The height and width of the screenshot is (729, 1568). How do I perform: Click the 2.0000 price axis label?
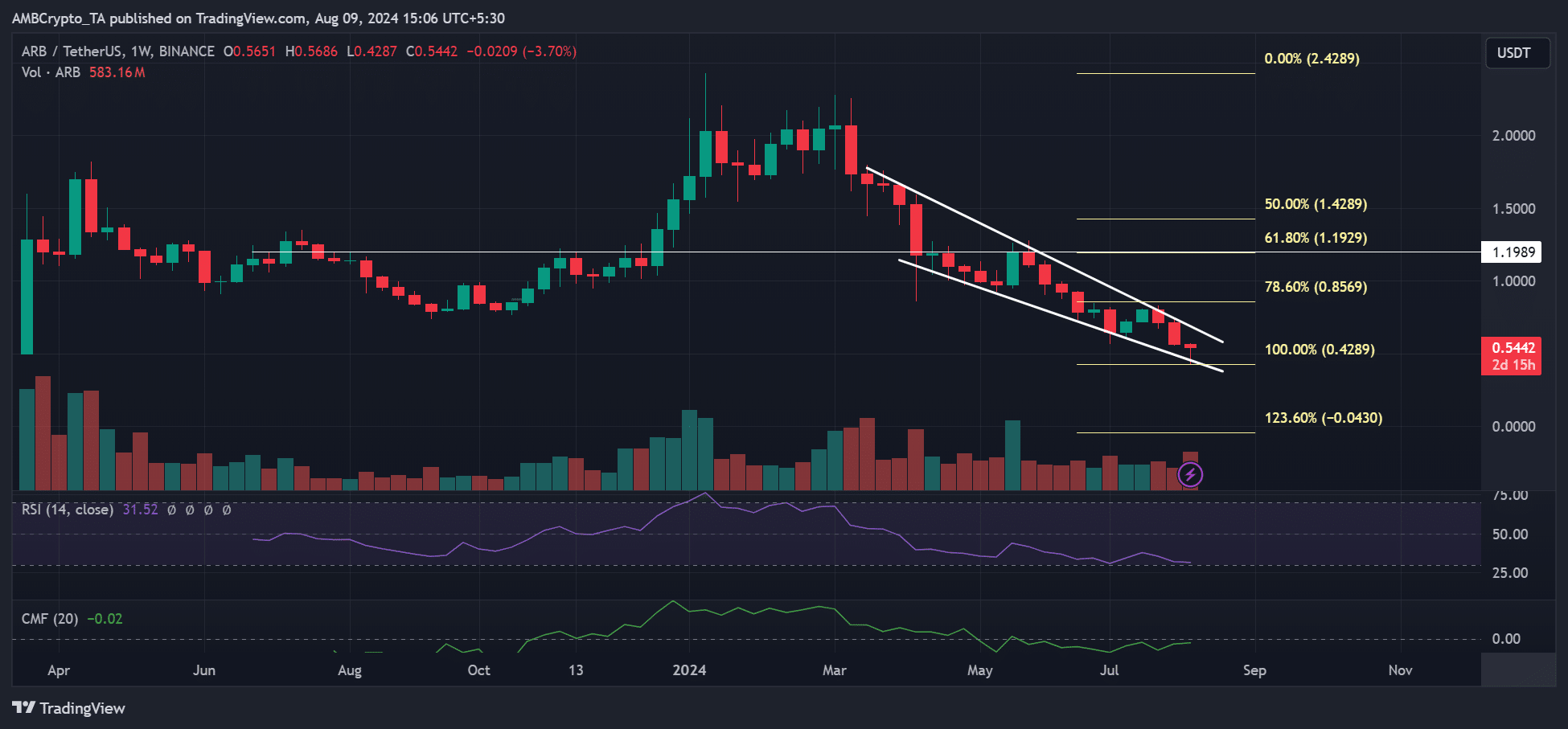pyautogui.click(x=1514, y=136)
